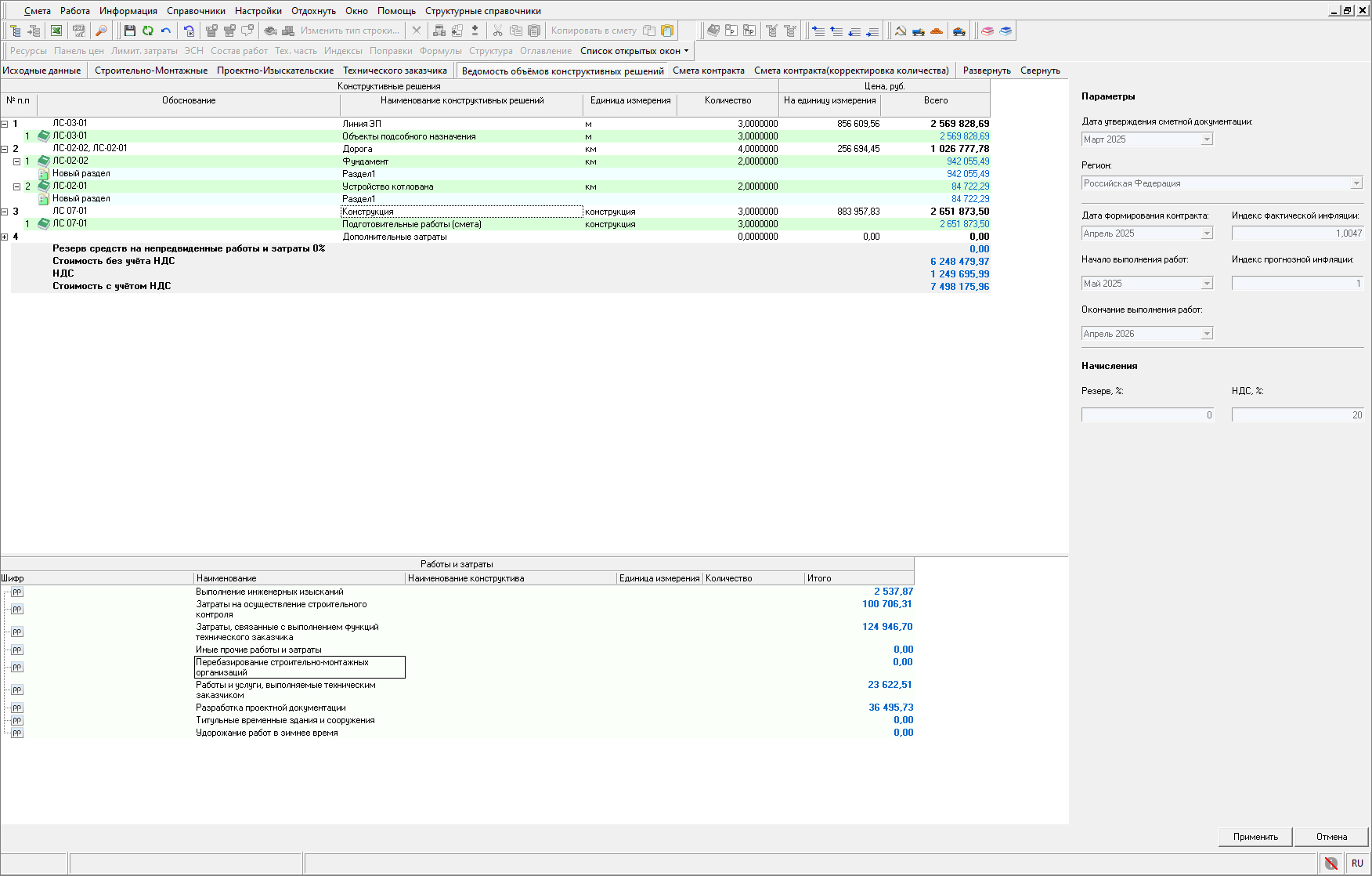1372x876 pixels.
Task: Open search with the magnifier icon
Action: click(x=101, y=31)
